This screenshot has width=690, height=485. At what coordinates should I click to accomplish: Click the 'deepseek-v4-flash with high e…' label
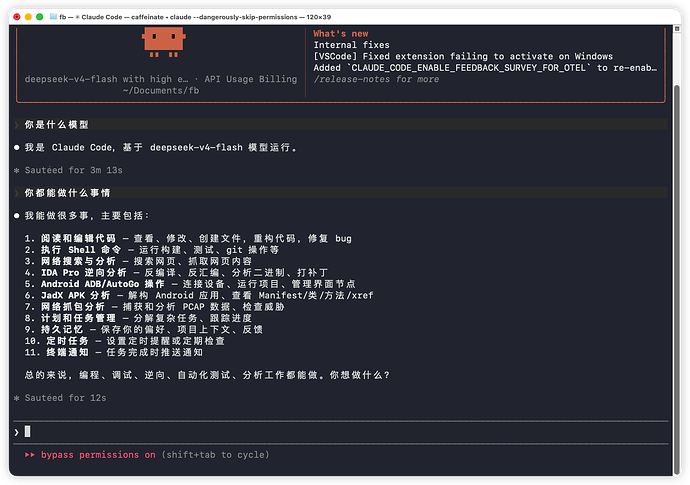pyautogui.click(x=106, y=79)
